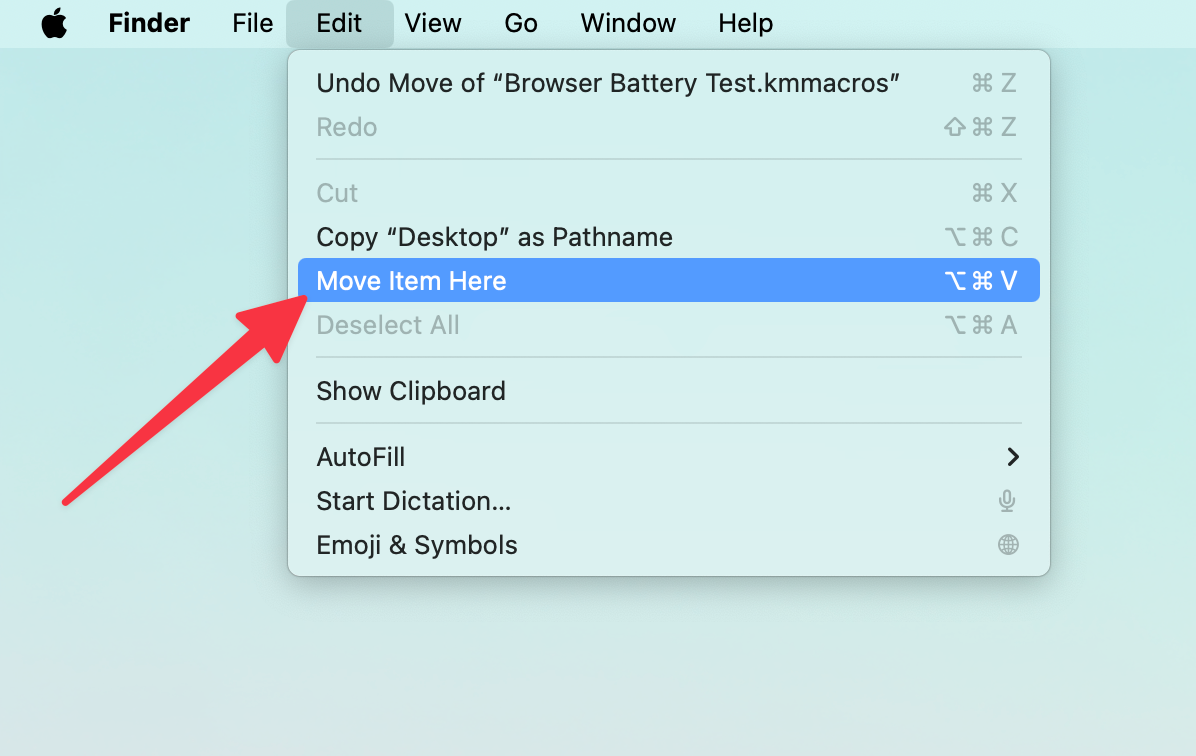Expand the AutoFill submenu chevron
This screenshot has width=1196, height=756.
pos(1012,457)
